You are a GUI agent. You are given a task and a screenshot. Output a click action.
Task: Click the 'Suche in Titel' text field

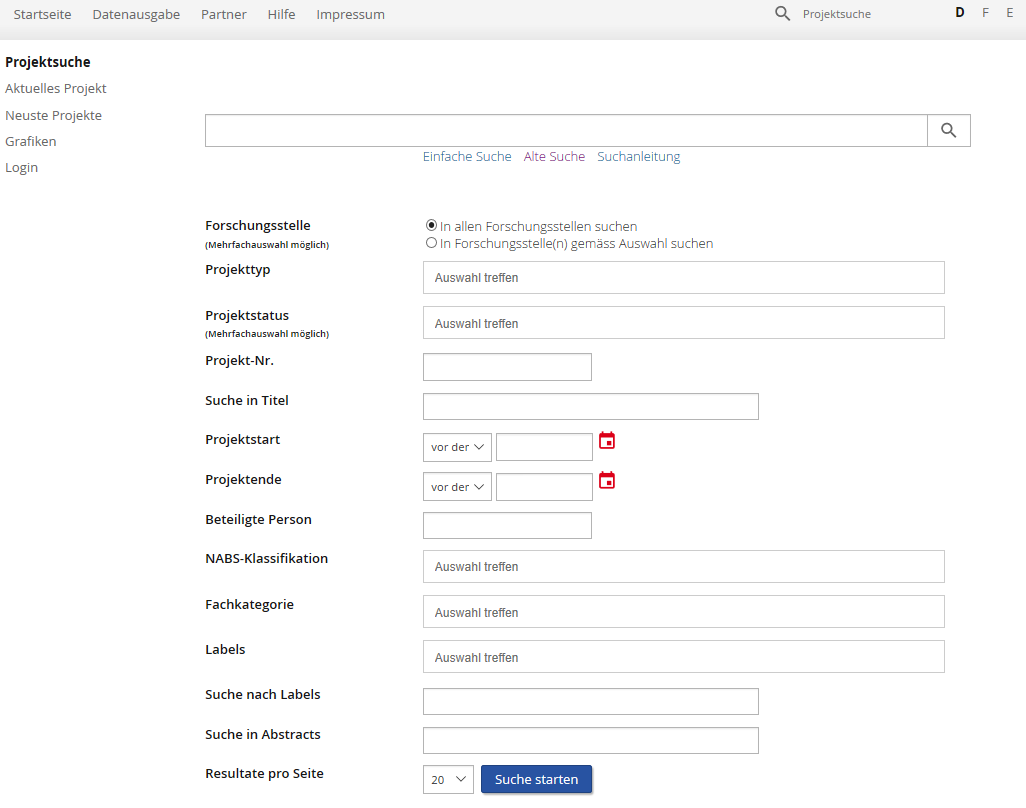590,406
